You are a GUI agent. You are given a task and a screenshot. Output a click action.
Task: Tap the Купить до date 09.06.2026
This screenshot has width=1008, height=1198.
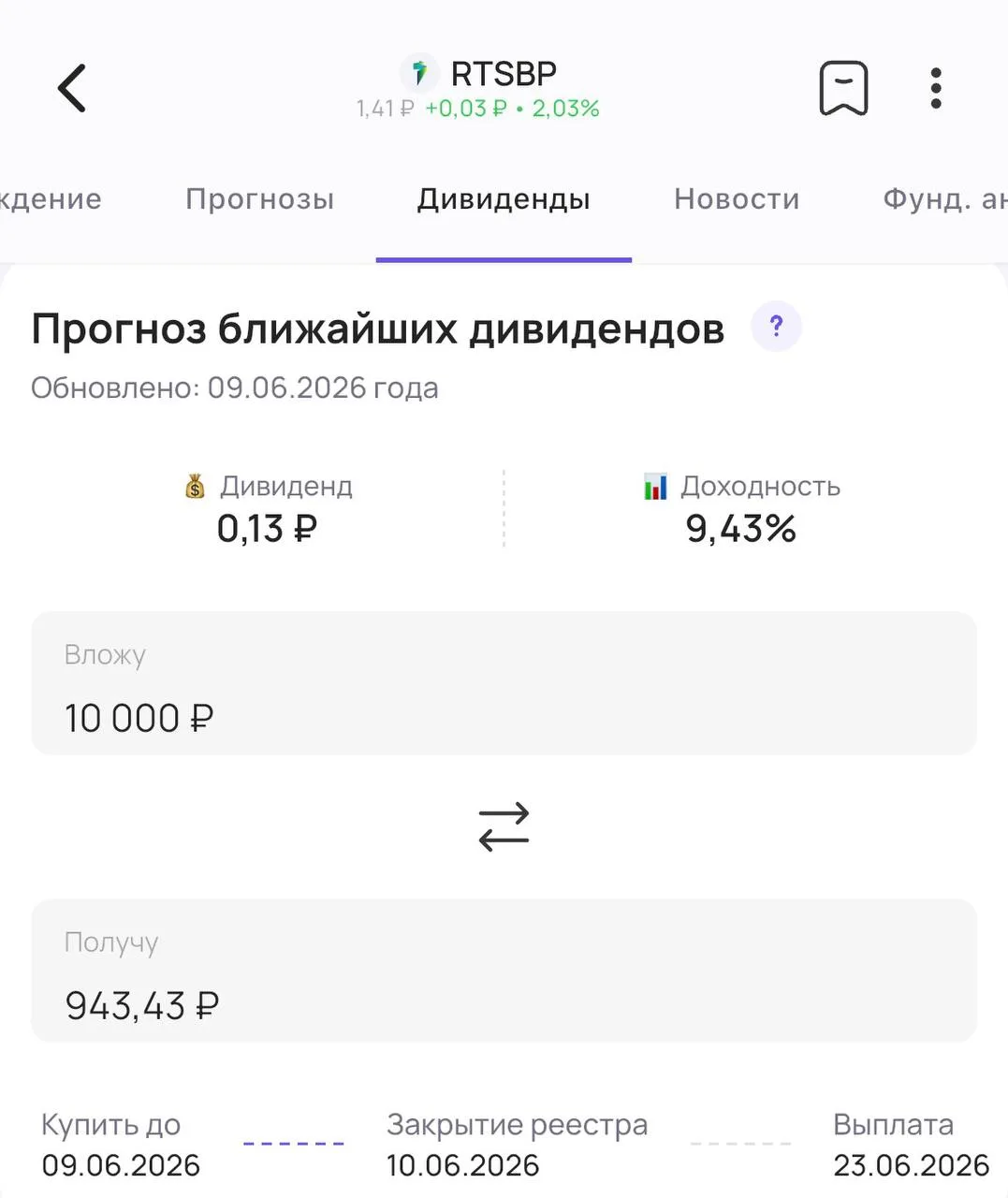coord(121,1165)
